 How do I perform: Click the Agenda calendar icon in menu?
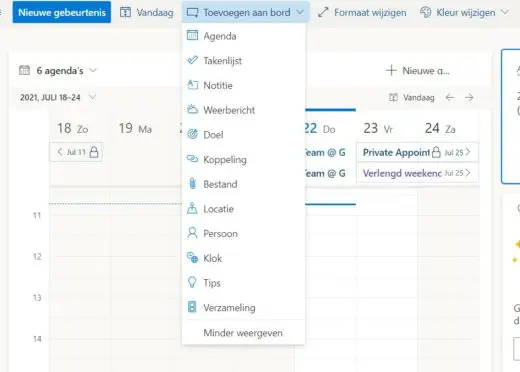(192, 35)
